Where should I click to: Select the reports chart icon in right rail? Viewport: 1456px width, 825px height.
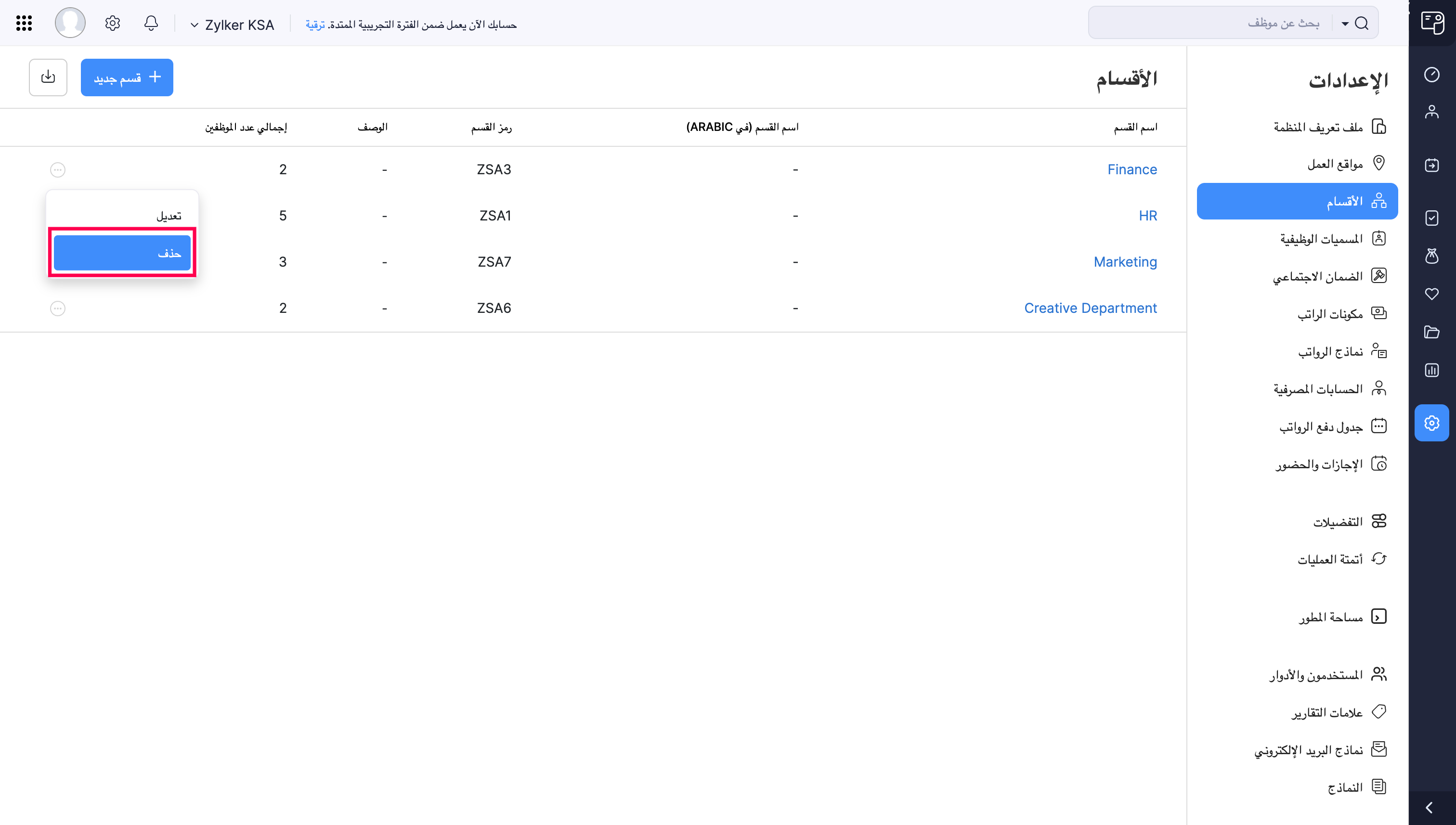pyautogui.click(x=1432, y=370)
